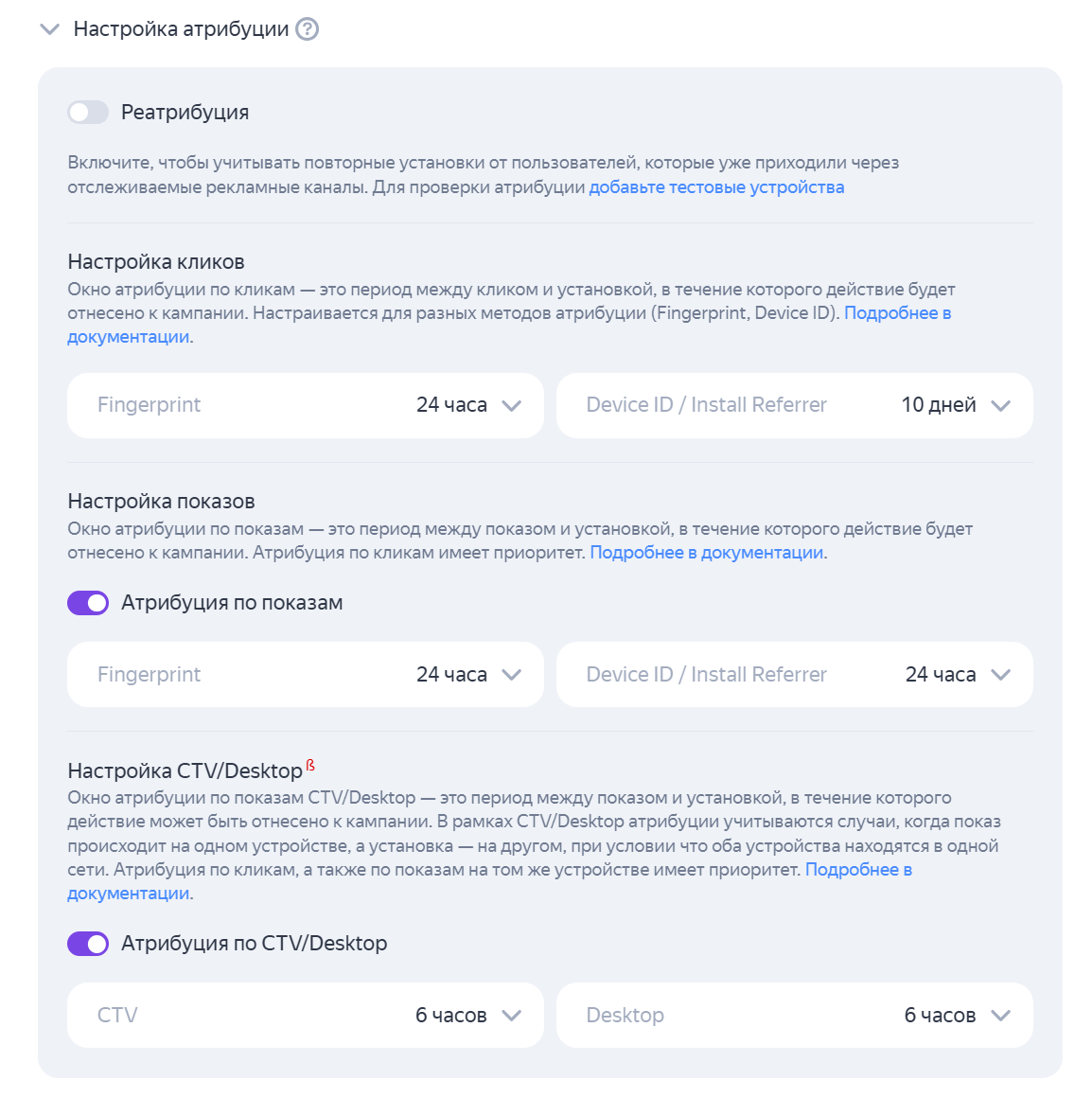The width and height of the screenshot is (1092, 1098).
Task: Open Подробнее в документации link under Настройка показов
Action: pos(706,553)
